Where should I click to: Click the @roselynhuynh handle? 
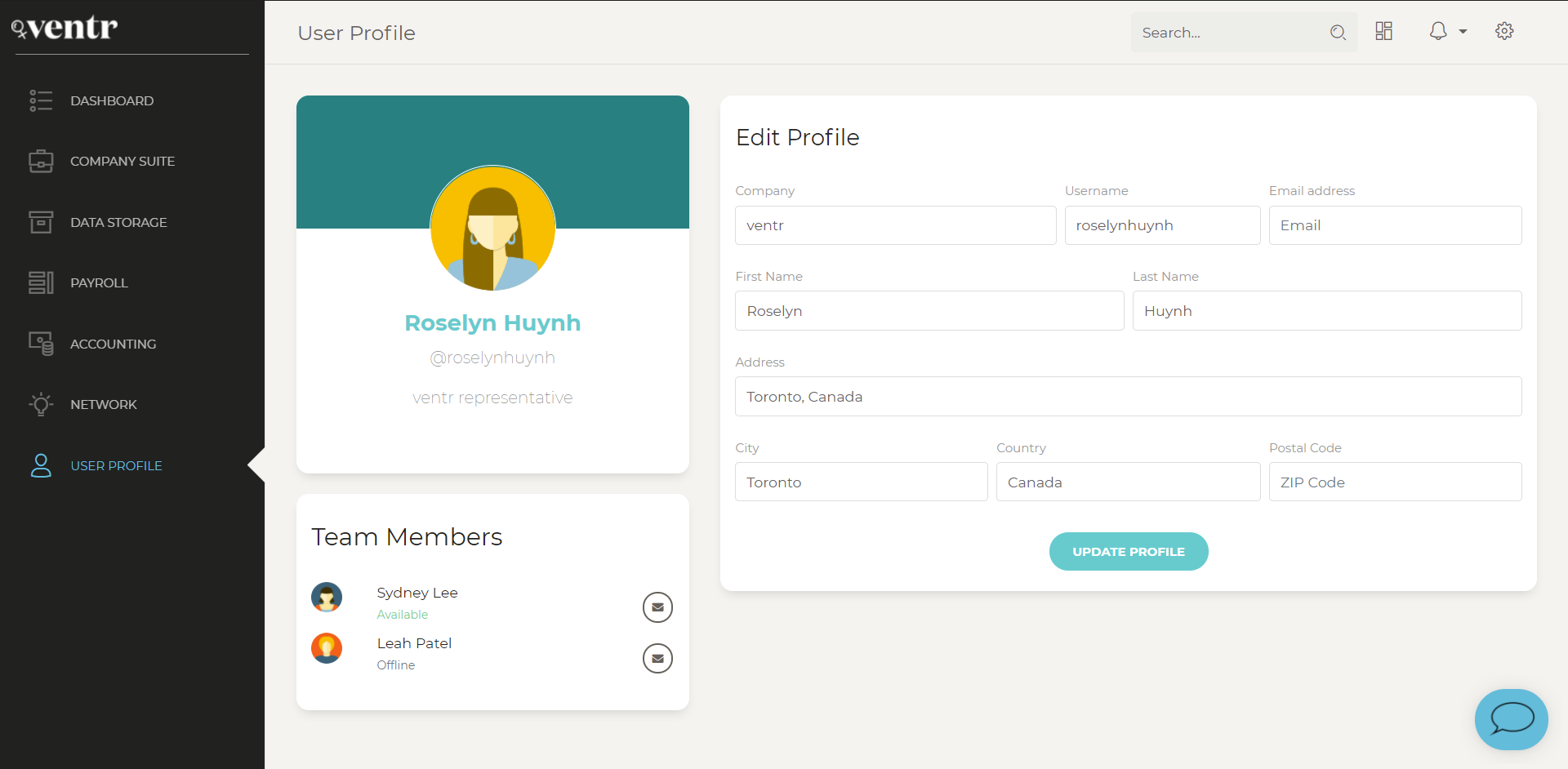pyautogui.click(x=492, y=358)
